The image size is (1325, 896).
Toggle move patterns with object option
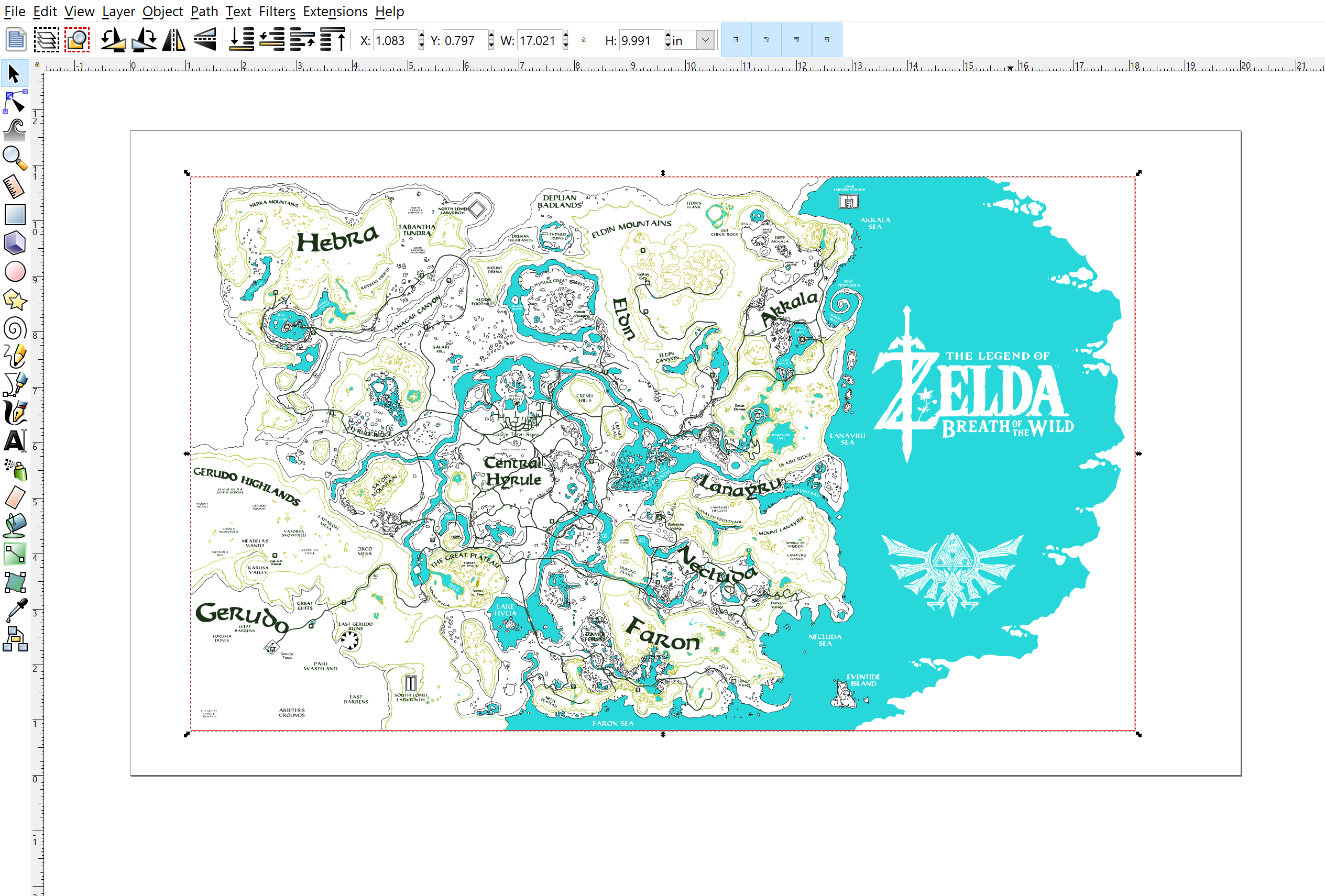pos(827,40)
